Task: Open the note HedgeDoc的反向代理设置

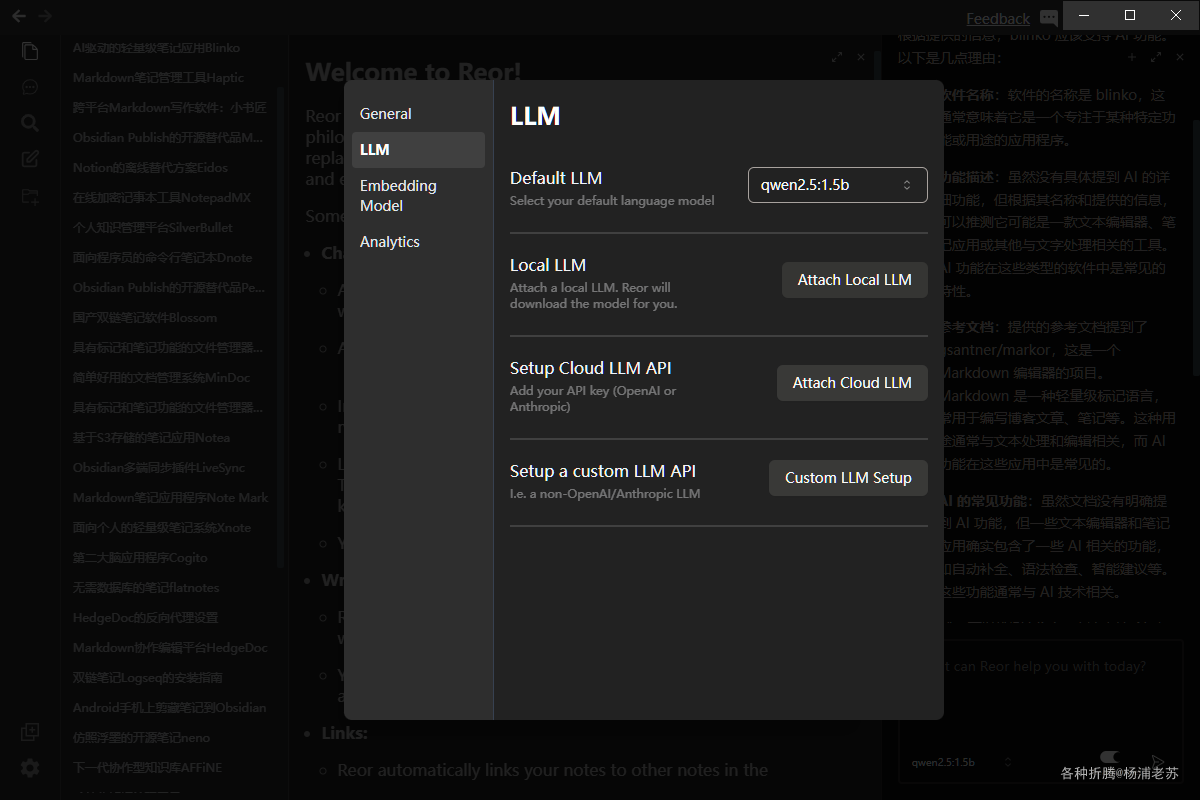Action: point(145,618)
